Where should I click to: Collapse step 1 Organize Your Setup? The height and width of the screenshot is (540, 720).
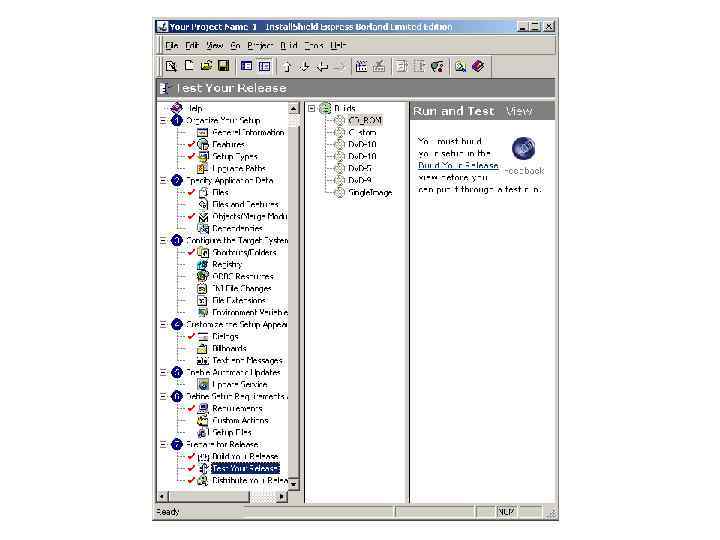[x=163, y=120]
